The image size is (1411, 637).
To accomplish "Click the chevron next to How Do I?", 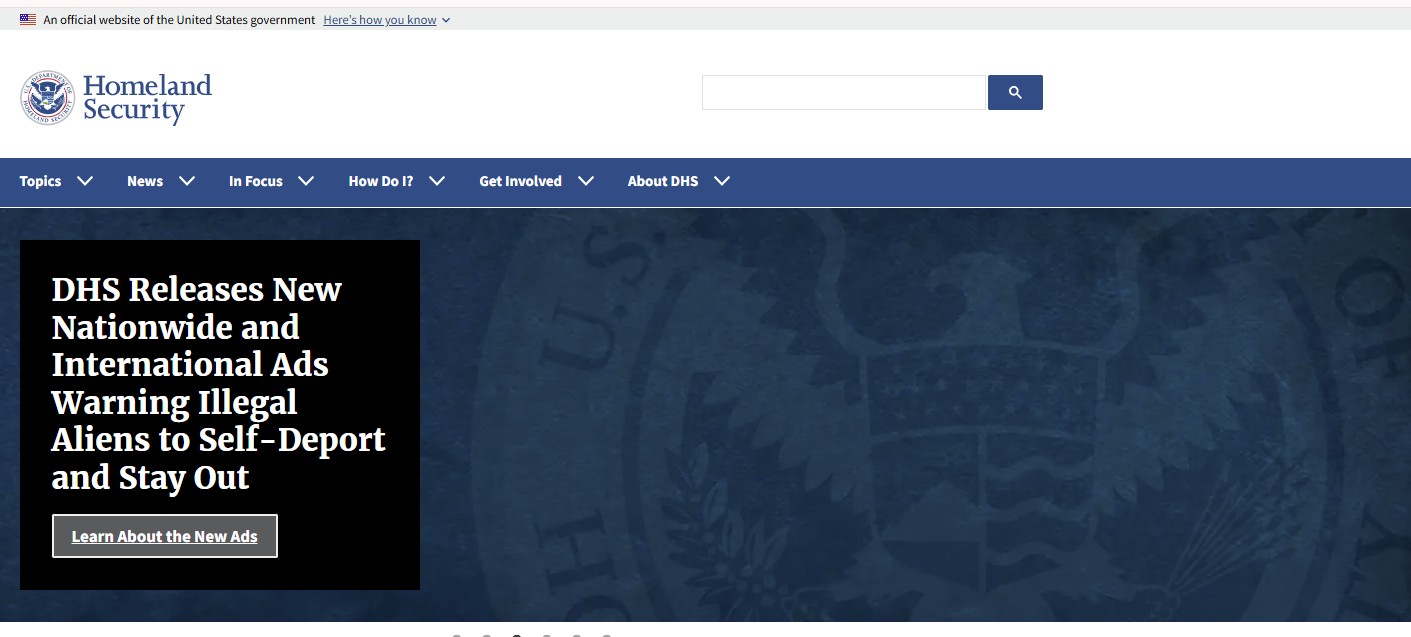I will tap(437, 181).
